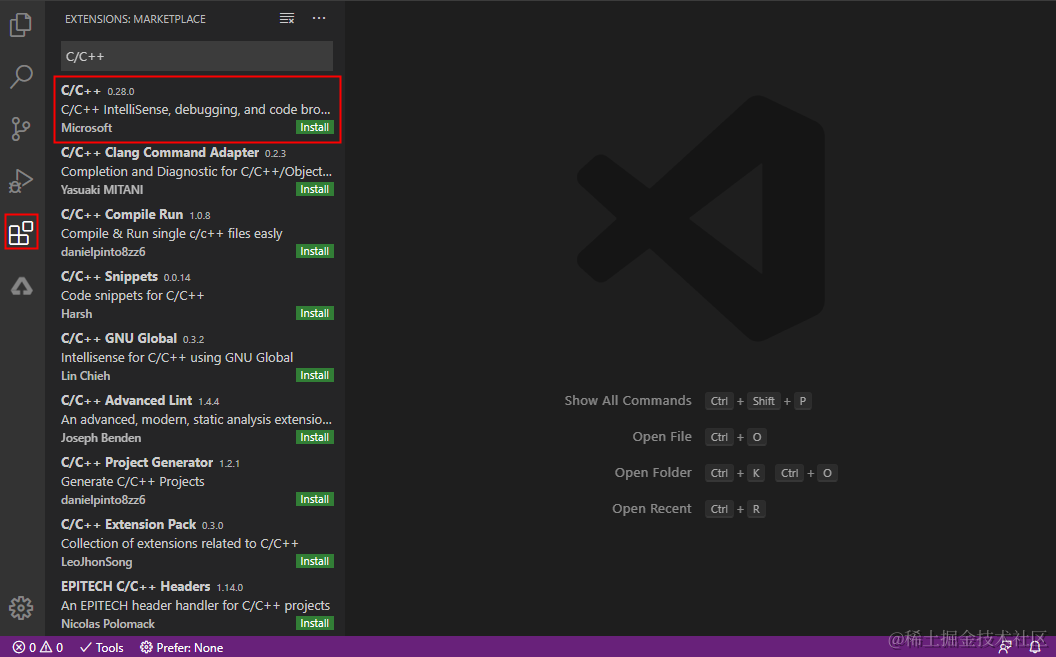The image size is (1056, 657).
Task: Select the C/C++ GNU Global title
Action: (x=119, y=339)
